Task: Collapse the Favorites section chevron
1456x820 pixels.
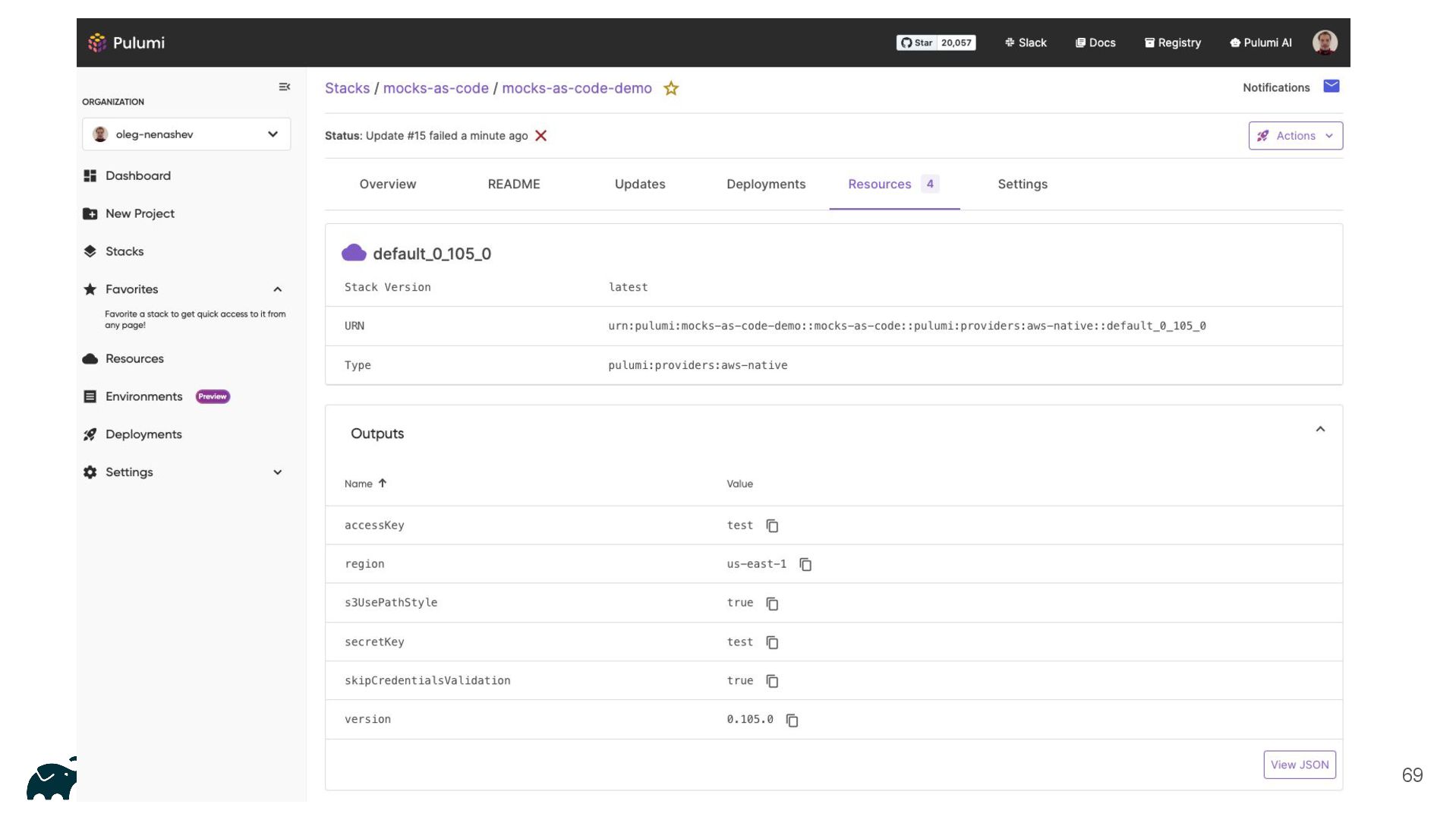Action: [x=278, y=289]
